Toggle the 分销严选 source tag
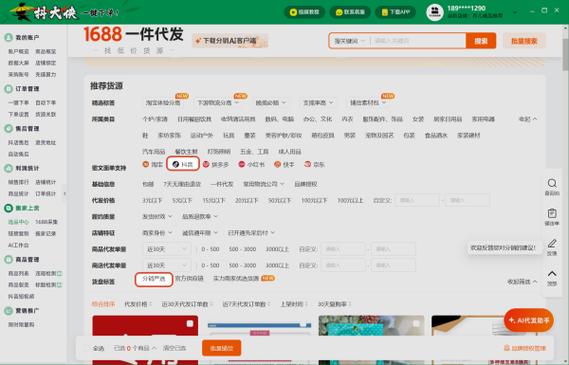Screen dimensions: 569x365 click(x=153, y=279)
